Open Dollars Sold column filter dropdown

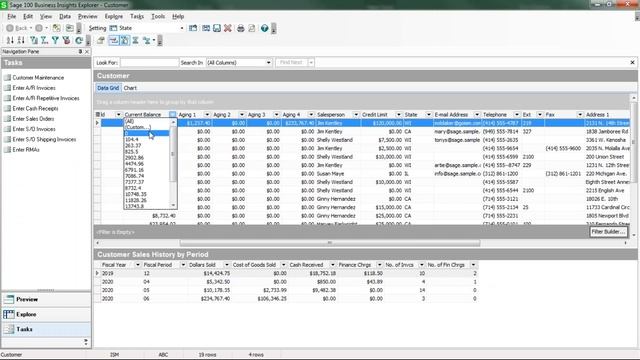(227, 265)
